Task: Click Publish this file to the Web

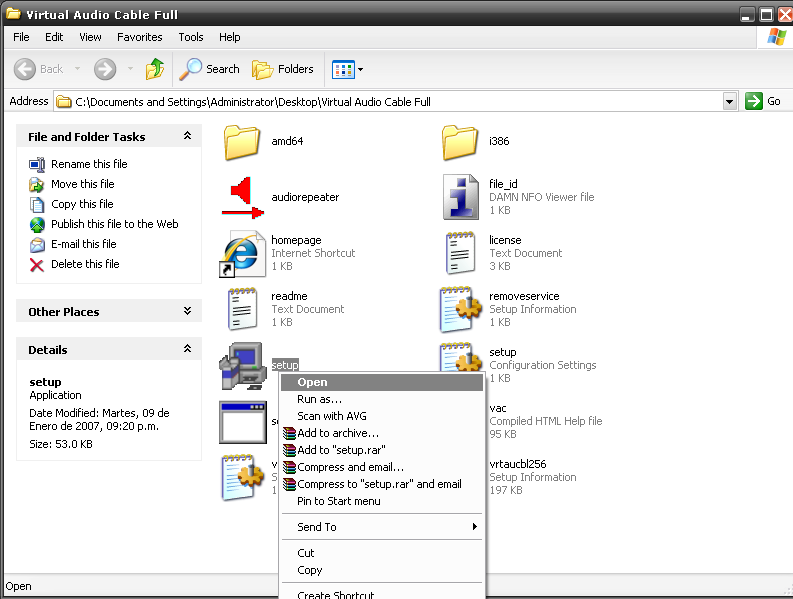Action: 115,224
